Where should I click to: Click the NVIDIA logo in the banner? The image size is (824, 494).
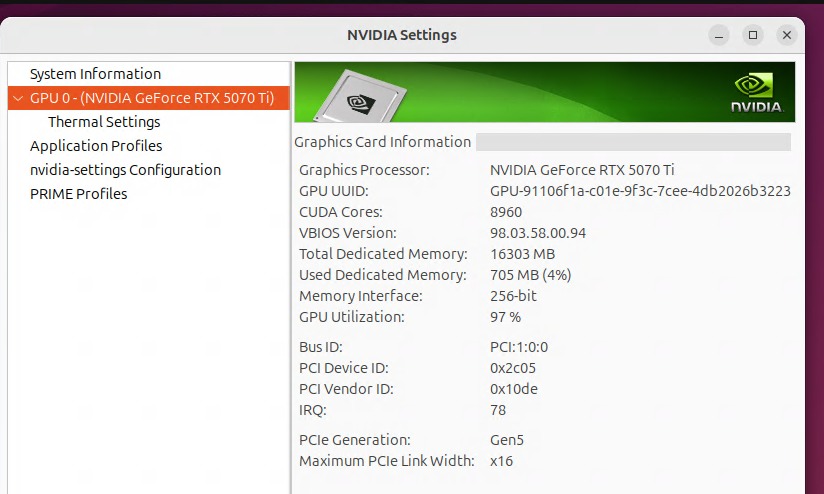(x=756, y=92)
